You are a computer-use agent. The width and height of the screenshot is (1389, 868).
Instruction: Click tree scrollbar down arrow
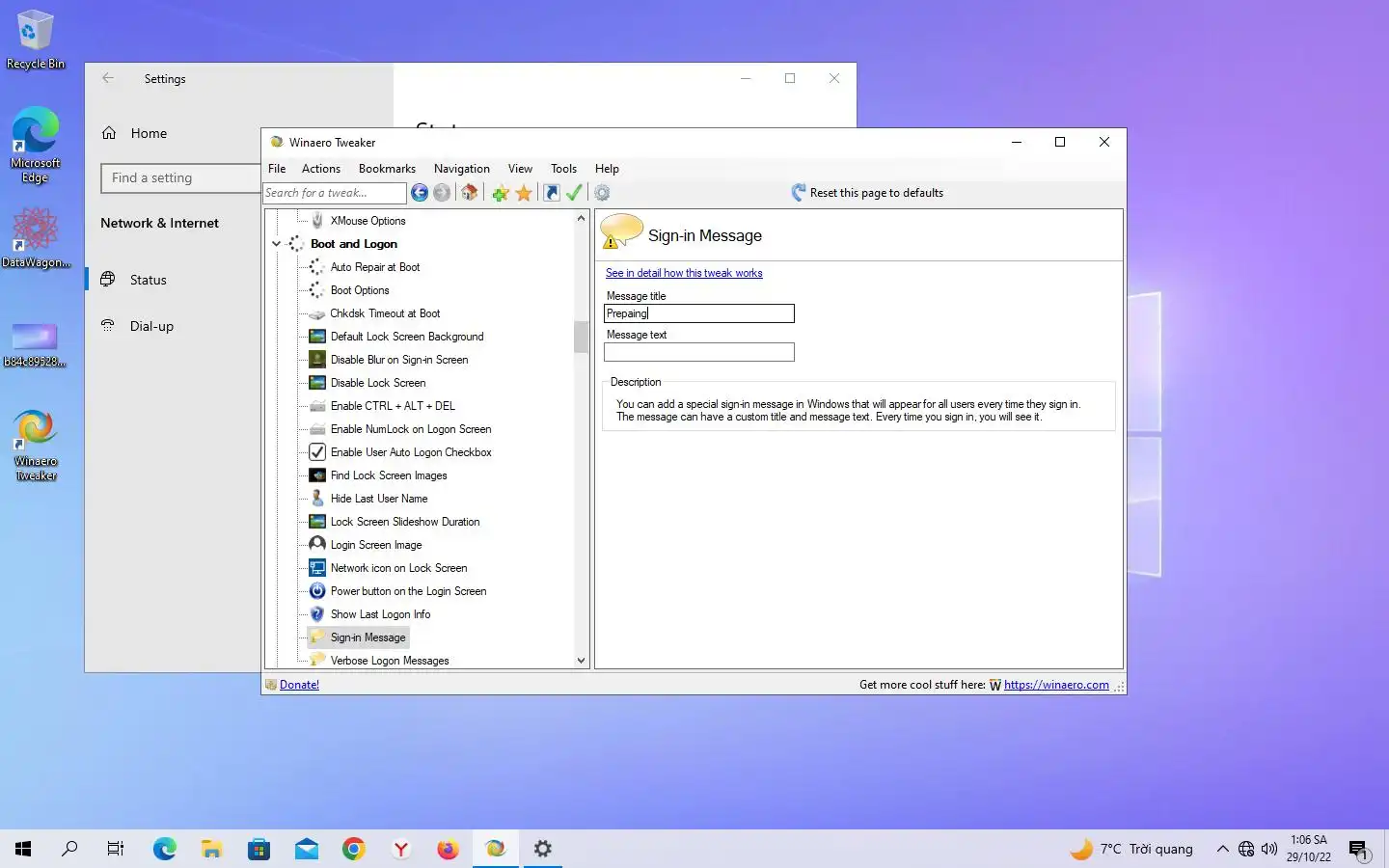[x=581, y=661]
